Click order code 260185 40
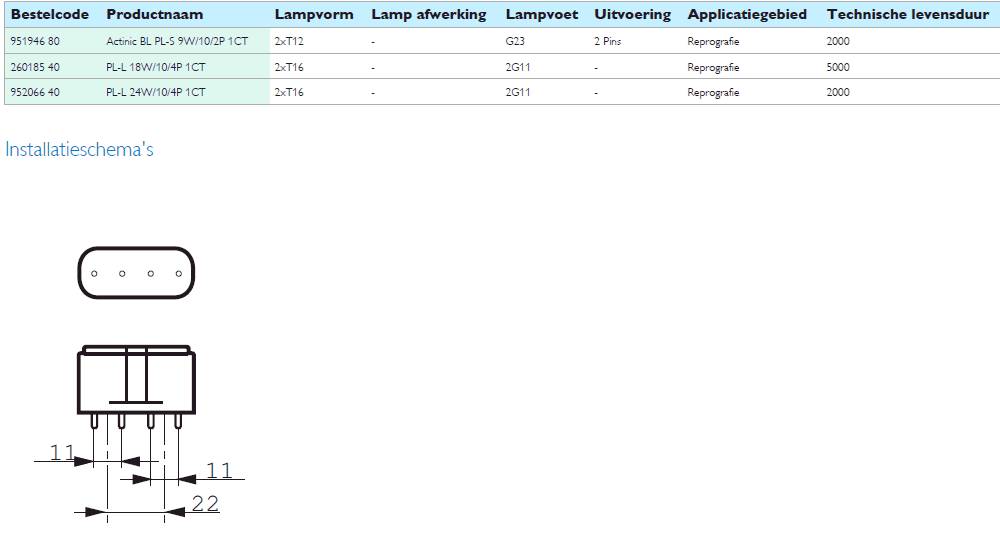 pos(35,68)
